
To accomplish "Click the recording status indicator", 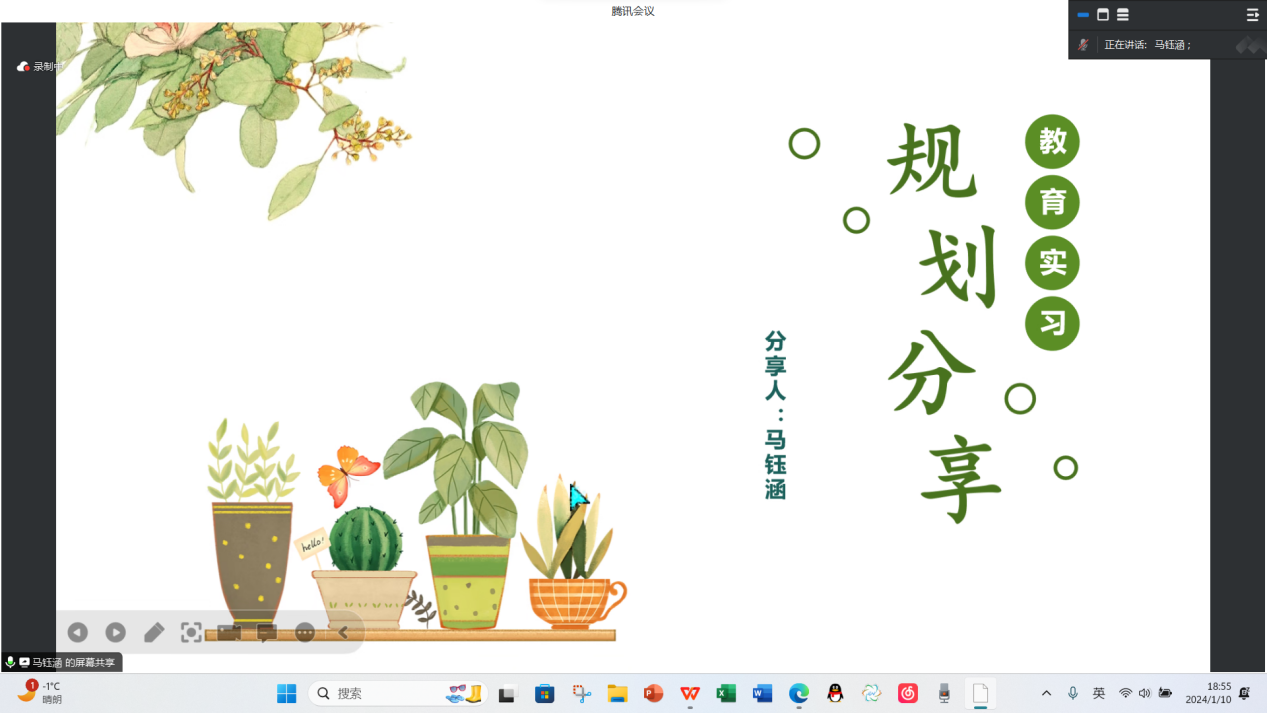I will (40, 67).
